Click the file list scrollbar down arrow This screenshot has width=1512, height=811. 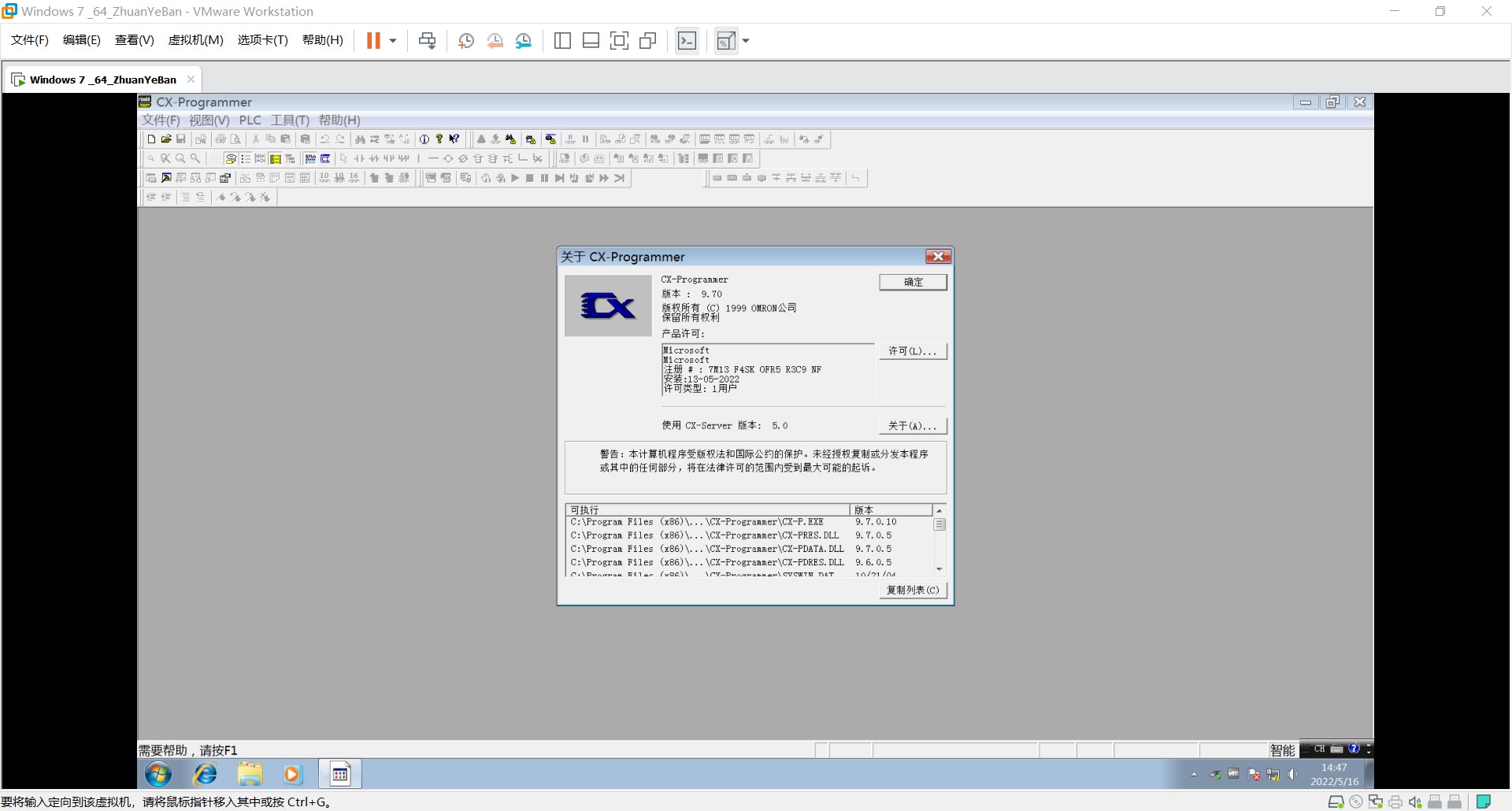939,568
